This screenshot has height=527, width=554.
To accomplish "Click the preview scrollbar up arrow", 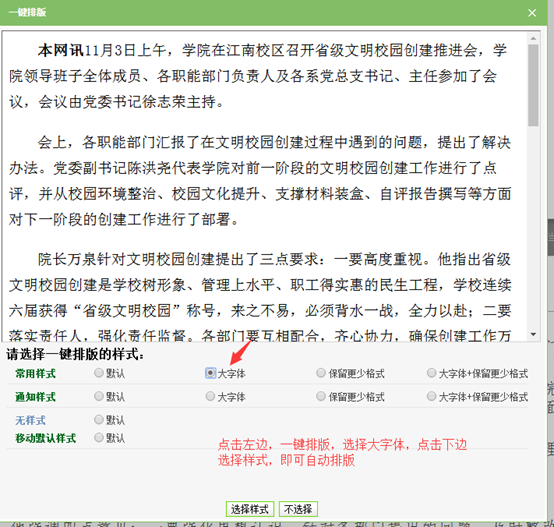I will point(533,38).
